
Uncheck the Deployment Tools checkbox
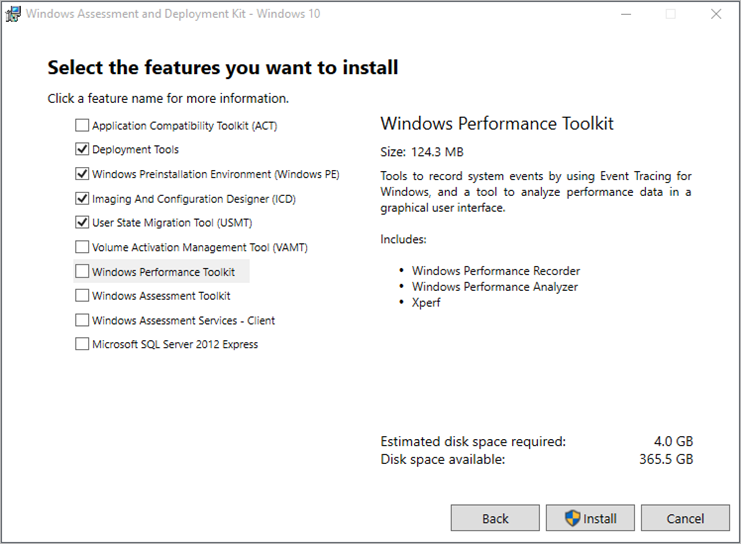81,150
